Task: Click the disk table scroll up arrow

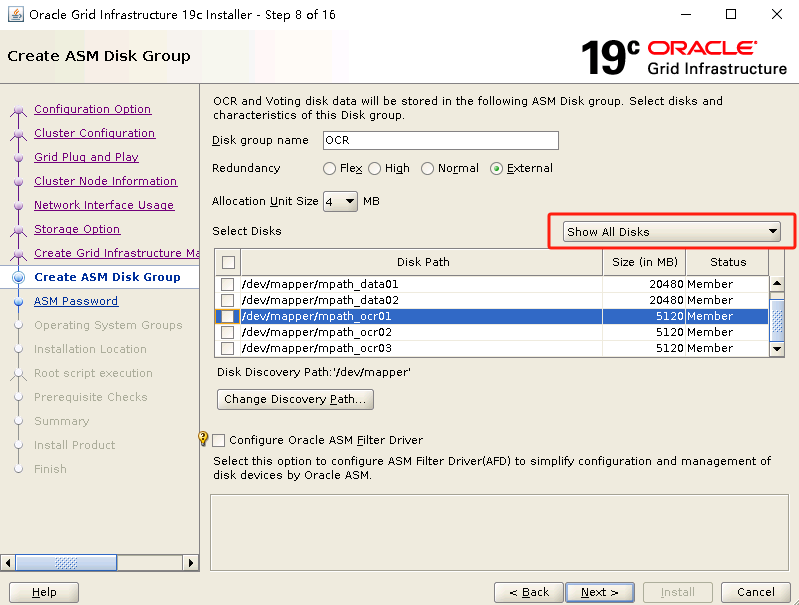Action: coord(777,283)
